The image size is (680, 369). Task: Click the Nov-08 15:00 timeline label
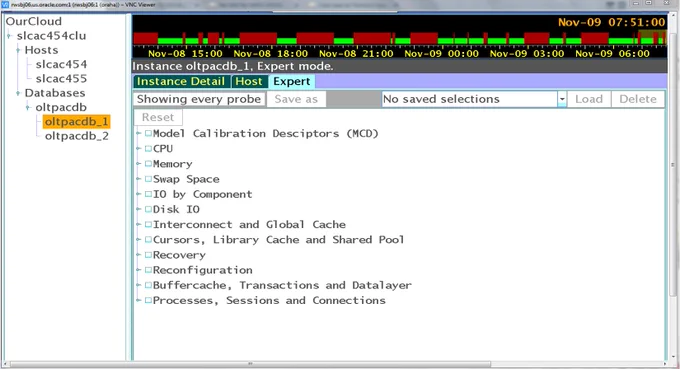point(185,54)
